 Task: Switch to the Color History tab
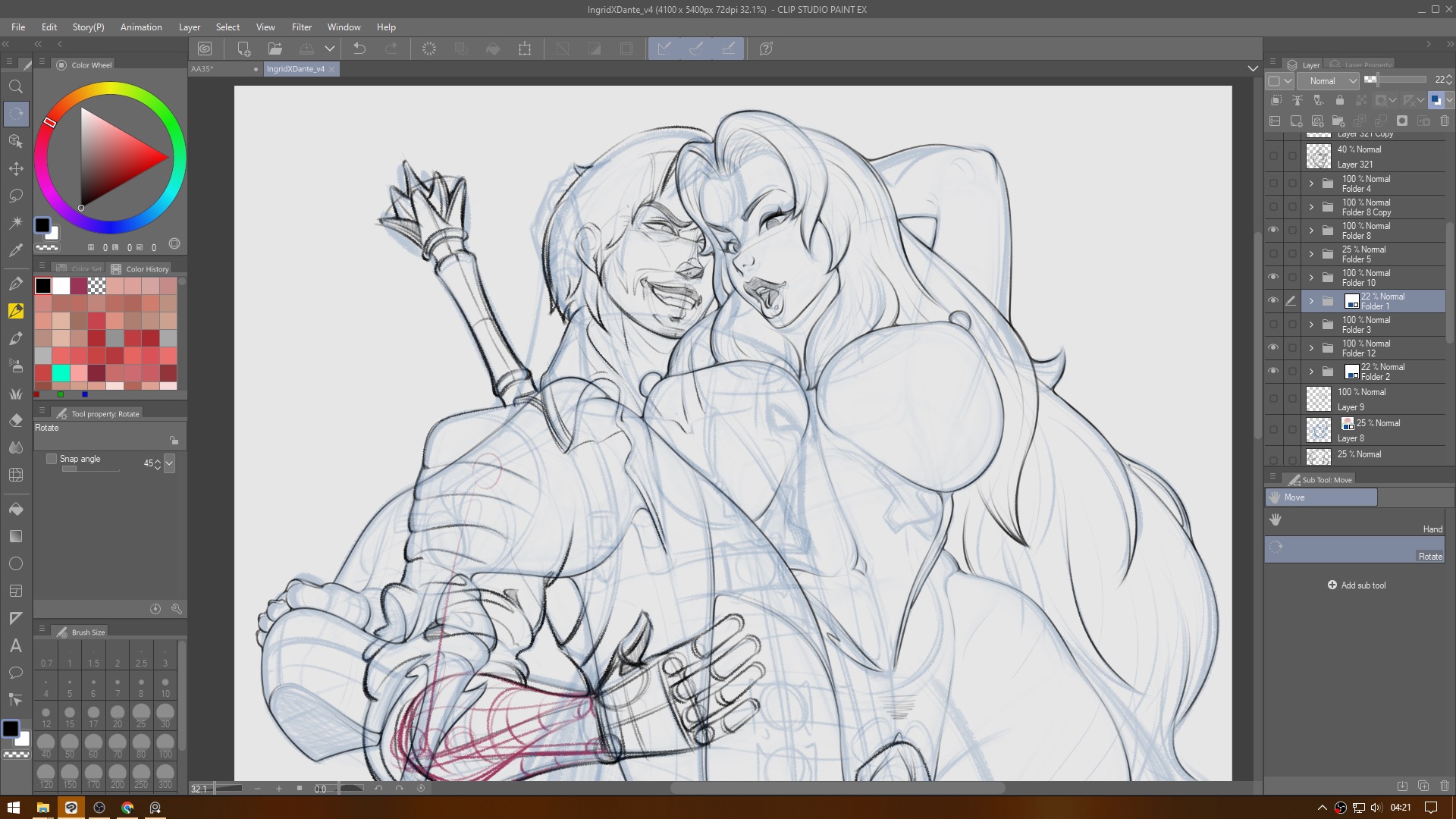click(x=140, y=268)
